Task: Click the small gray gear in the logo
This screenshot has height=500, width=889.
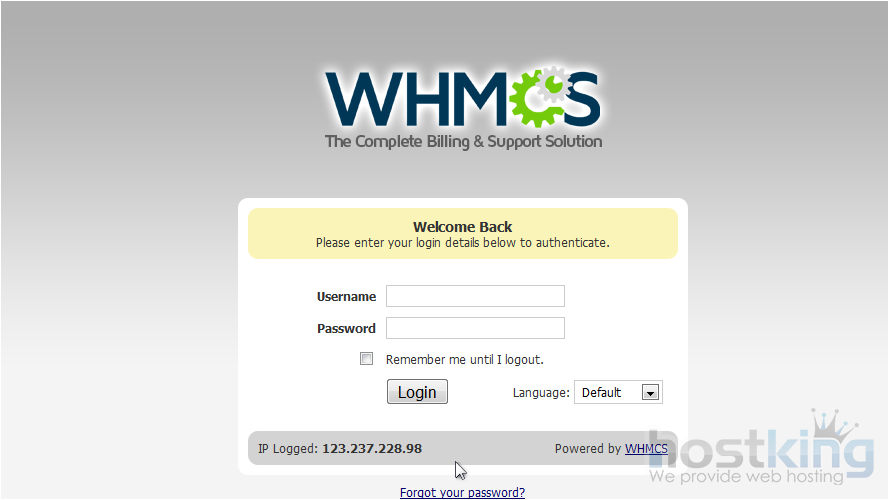Action: (x=554, y=85)
